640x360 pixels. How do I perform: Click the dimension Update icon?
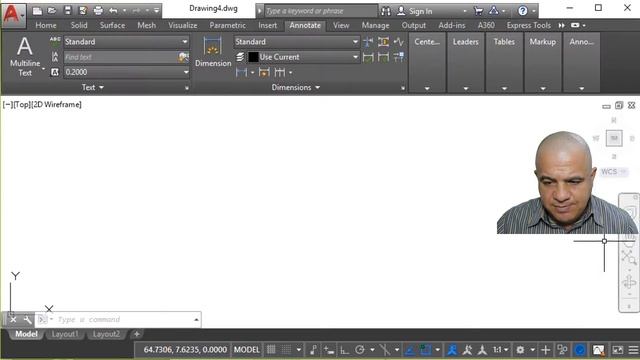[383, 57]
